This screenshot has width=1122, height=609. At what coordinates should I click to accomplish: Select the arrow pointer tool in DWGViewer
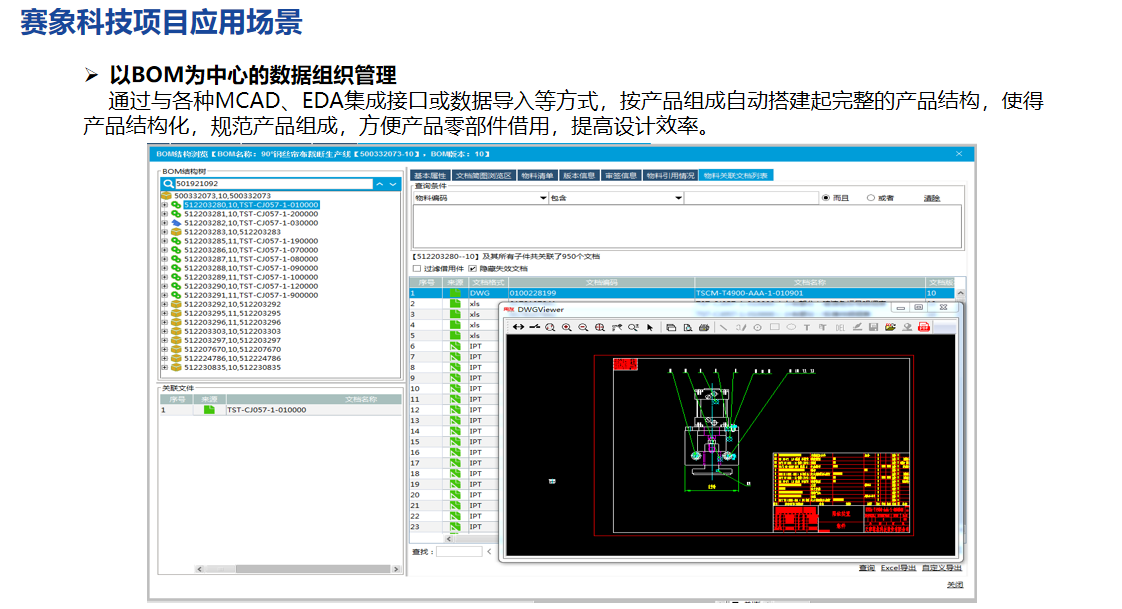pyautogui.click(x=650, y=327)
